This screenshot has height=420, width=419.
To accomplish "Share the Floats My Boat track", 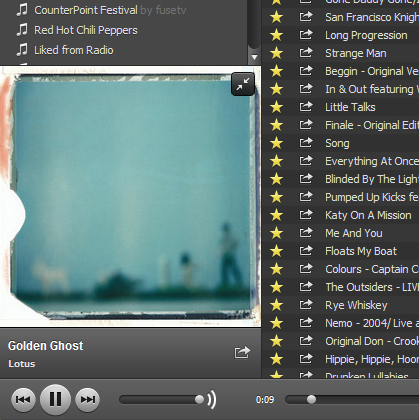I will [306, 250].
